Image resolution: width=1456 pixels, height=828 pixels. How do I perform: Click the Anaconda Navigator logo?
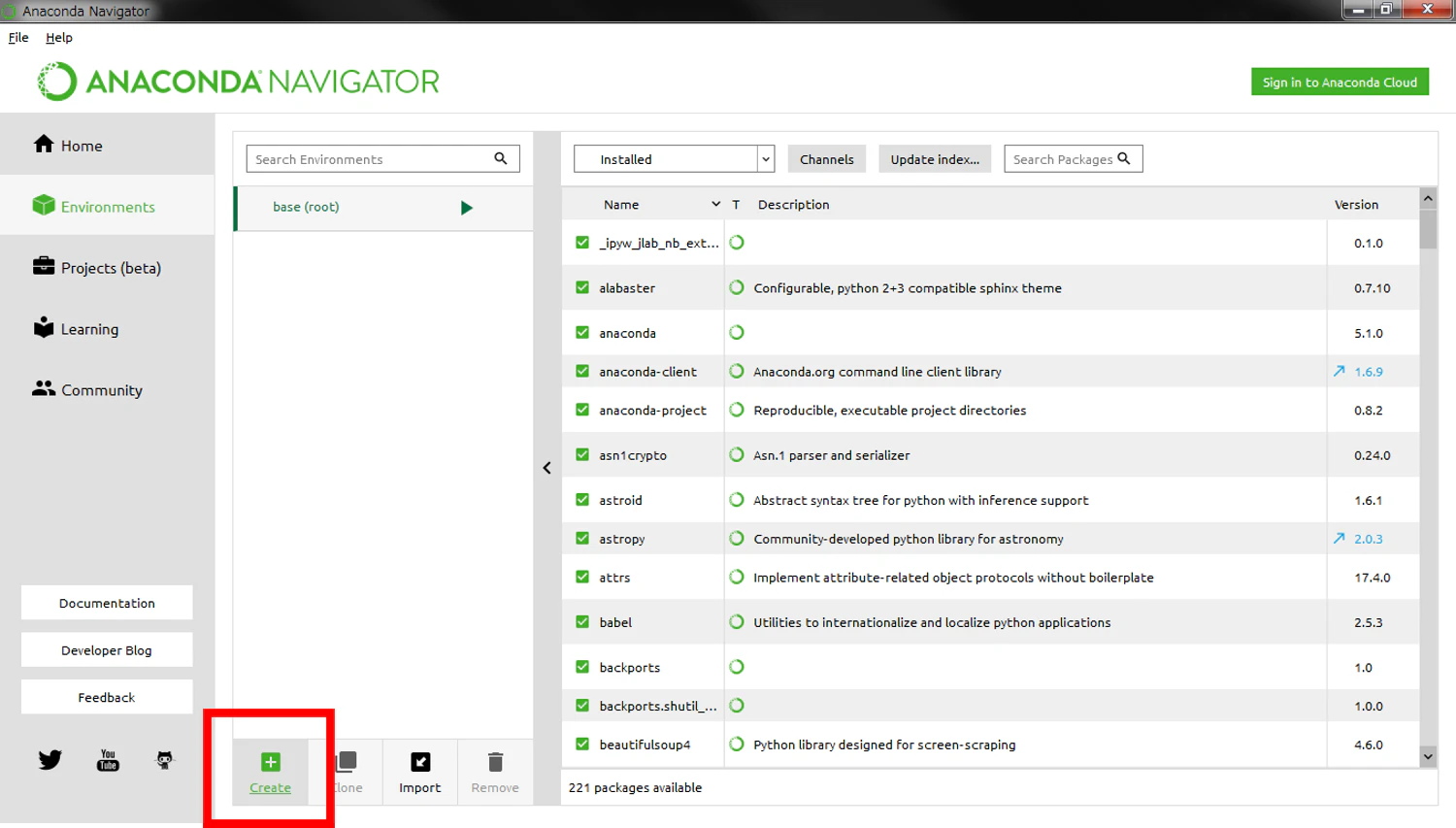[239, 82]
